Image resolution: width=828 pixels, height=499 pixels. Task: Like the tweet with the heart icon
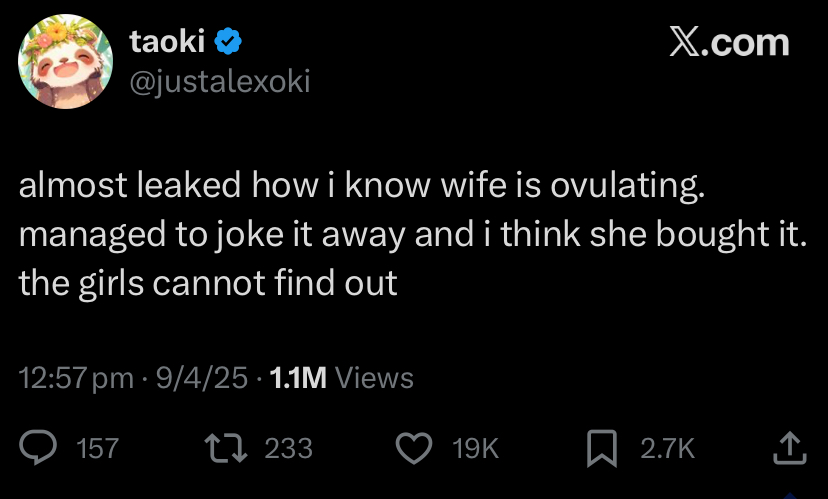click(x=414, y=448)
